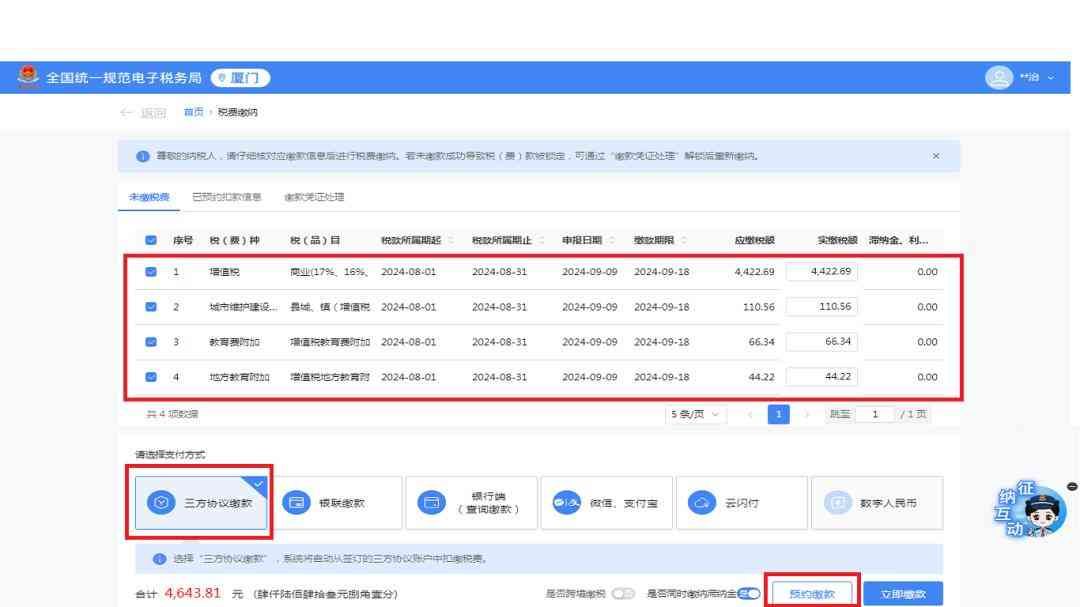The height and width of the screenshot is (607, 1080).
Task: Turn off the 是否同时缴纳滞纳金 switch
Action: click(x=749, y=594)
